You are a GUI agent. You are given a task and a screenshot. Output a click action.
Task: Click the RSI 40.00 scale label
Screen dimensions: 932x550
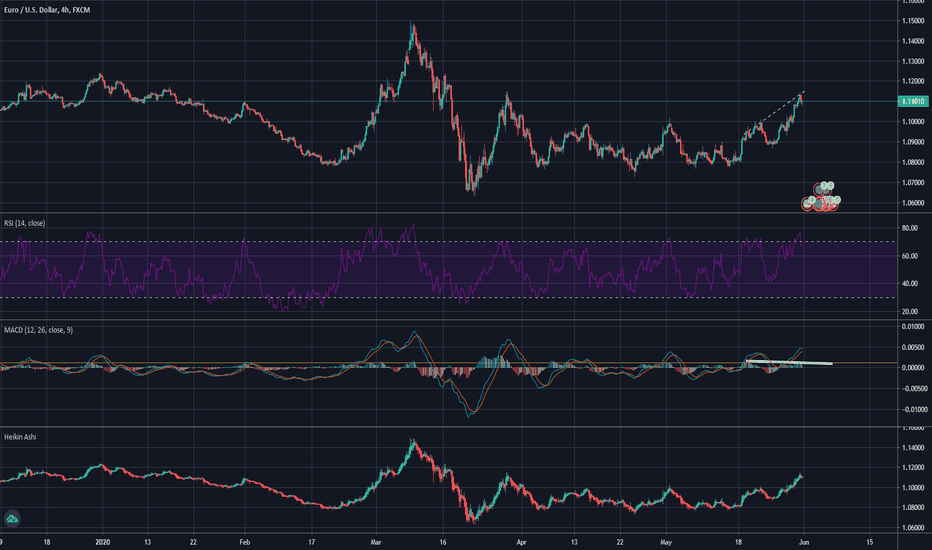909,284
